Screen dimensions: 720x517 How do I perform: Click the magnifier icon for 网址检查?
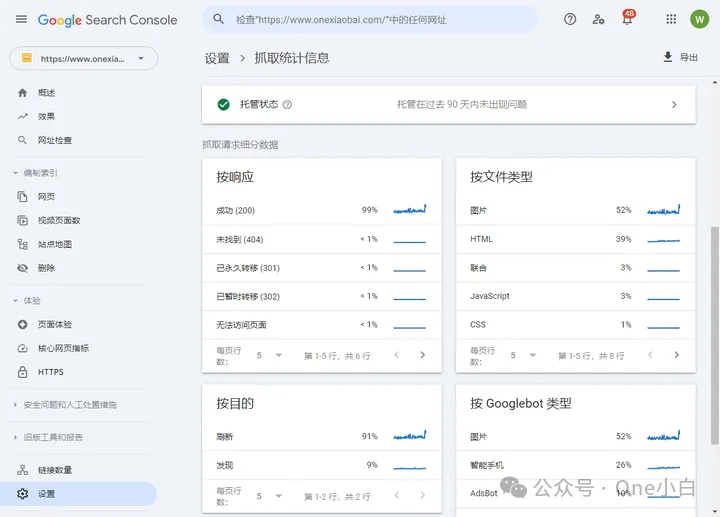22,140
